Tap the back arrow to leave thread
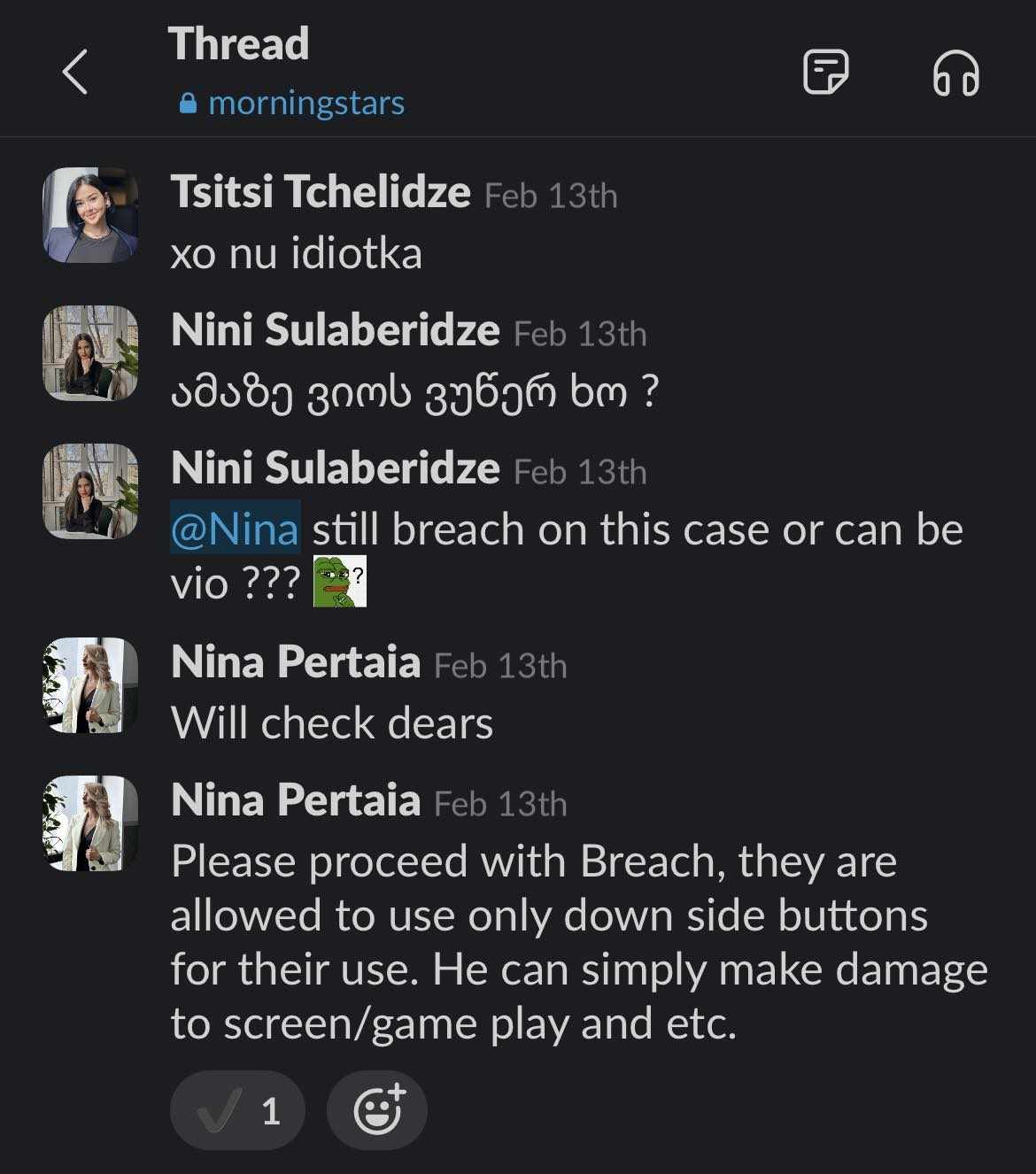 [75, 72]
